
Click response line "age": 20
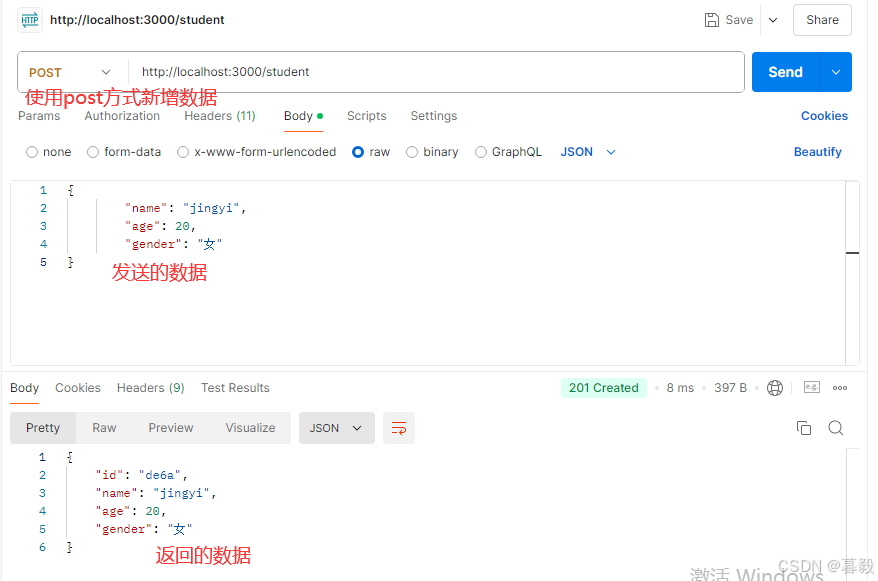tap(130, 511)
